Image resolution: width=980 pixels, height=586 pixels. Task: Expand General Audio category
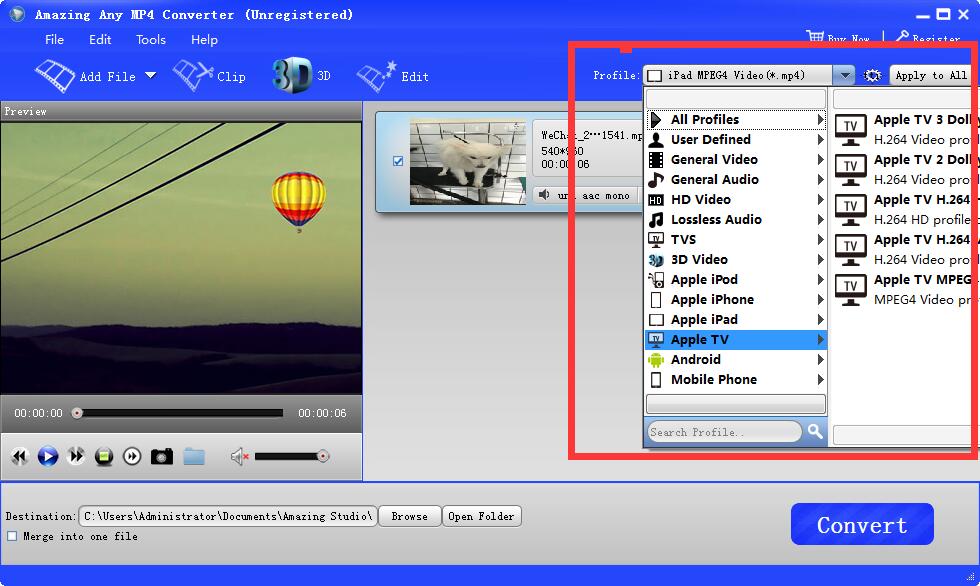coord(736,179)
